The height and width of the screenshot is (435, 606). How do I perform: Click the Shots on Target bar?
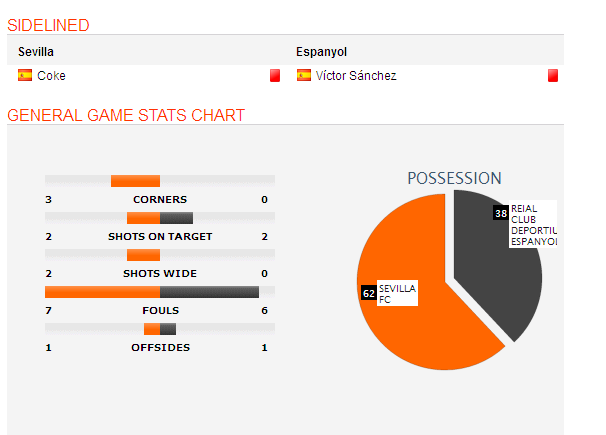pyautogui.click(x=160, y=218)
